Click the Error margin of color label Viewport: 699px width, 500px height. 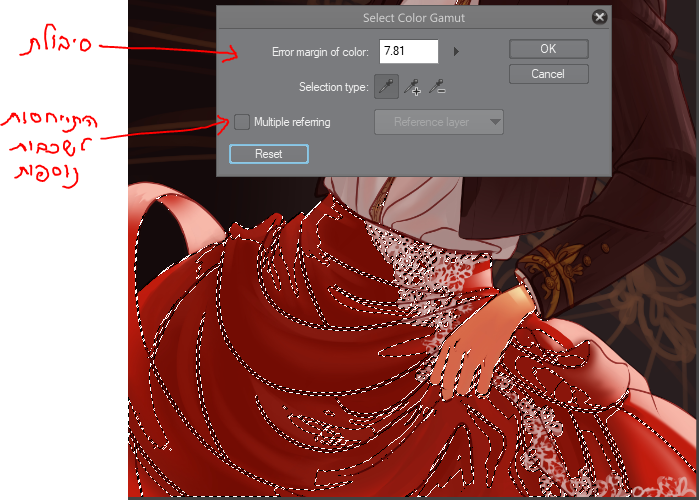320,52
